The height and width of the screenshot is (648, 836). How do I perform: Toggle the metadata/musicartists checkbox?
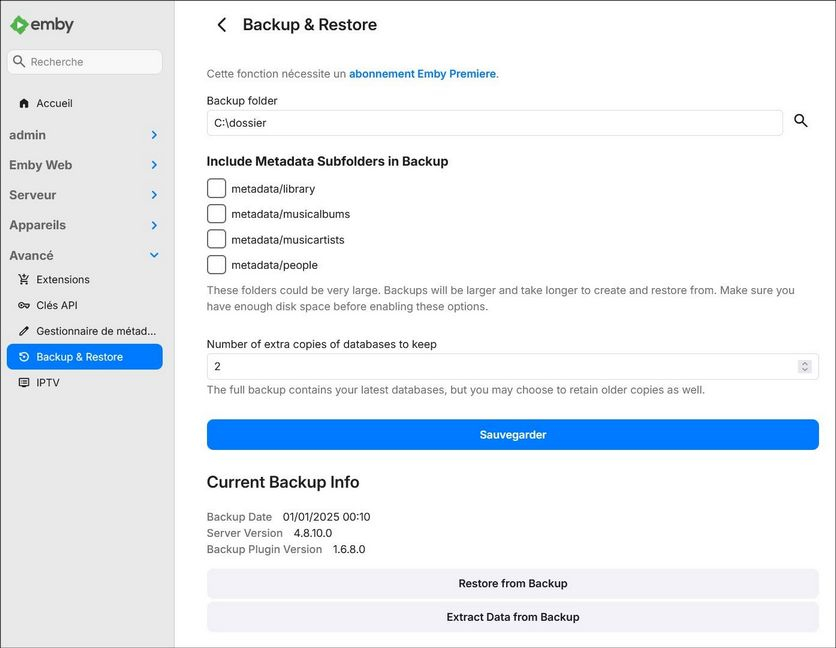coord(216,240)
